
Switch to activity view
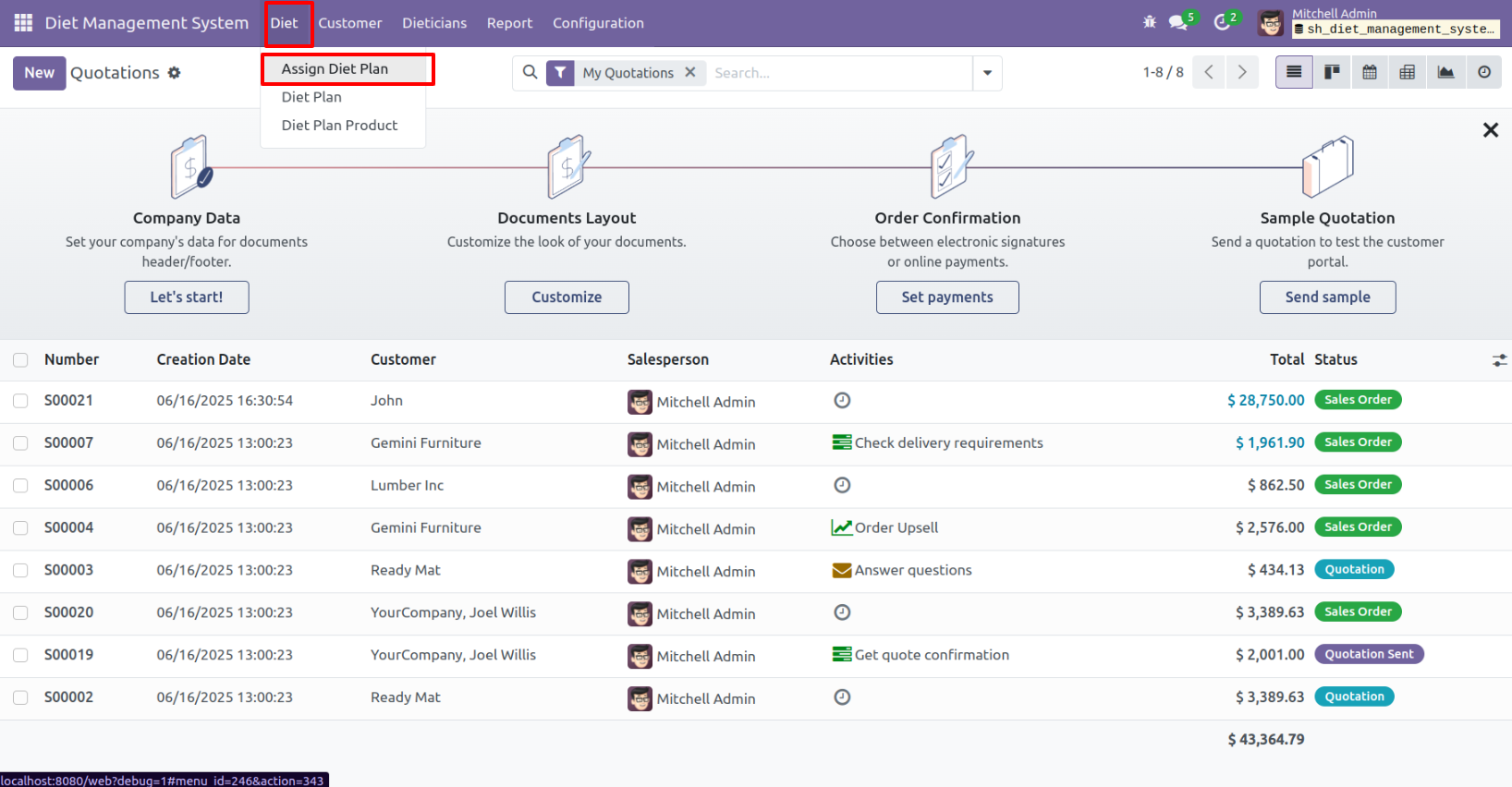click(x=1483, y=72)
